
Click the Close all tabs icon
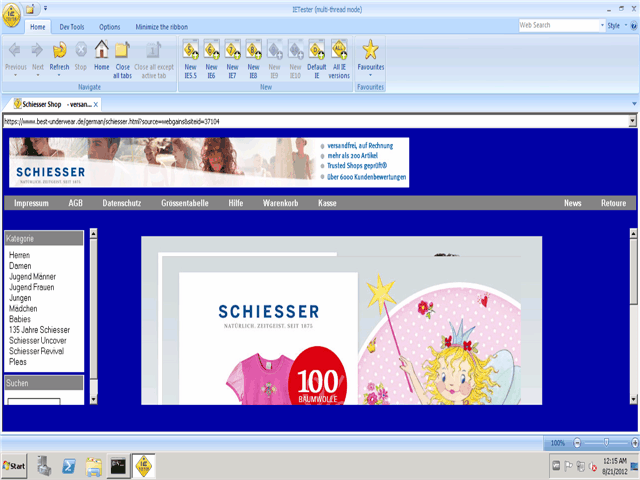[122, 50]
